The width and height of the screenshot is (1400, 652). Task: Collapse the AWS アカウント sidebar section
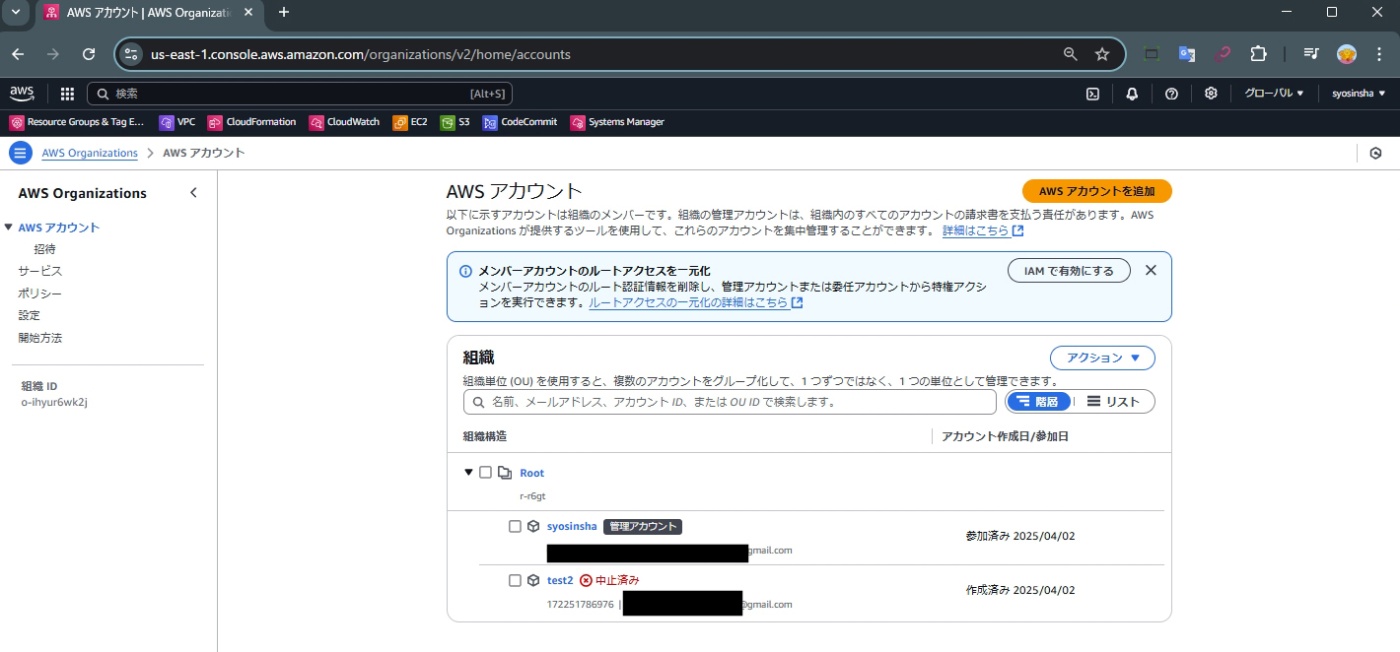coord(8,227)
